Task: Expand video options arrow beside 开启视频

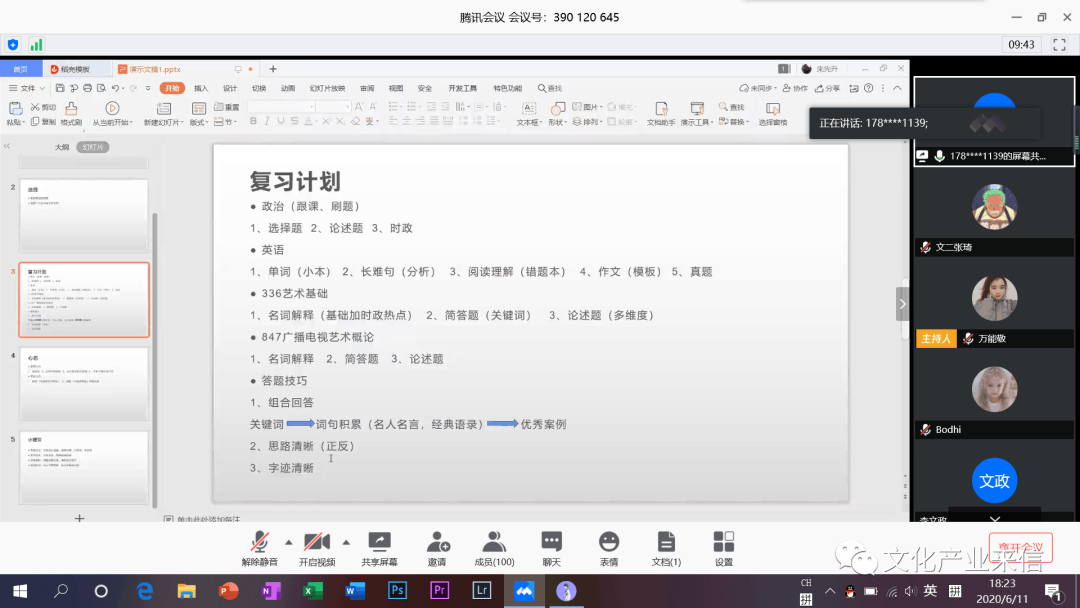Action: pos(346,542)
